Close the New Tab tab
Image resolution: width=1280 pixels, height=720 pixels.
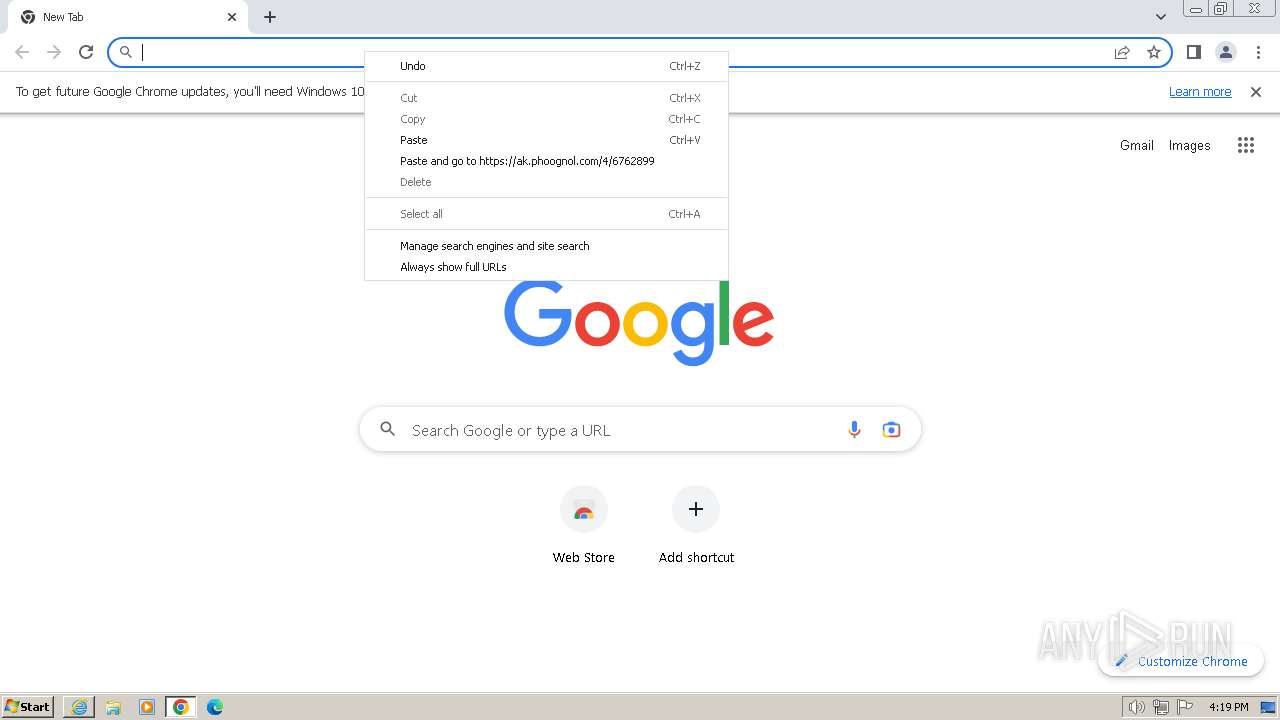click(232, 17)
